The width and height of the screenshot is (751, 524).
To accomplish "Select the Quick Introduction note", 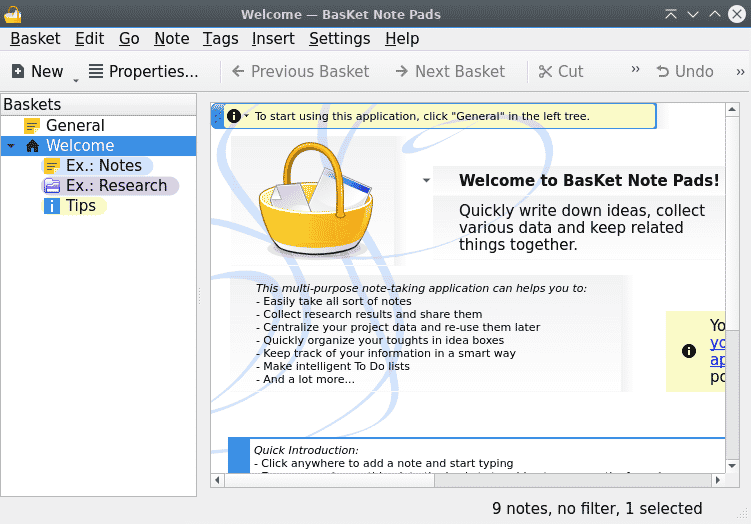I will point(477,456).
